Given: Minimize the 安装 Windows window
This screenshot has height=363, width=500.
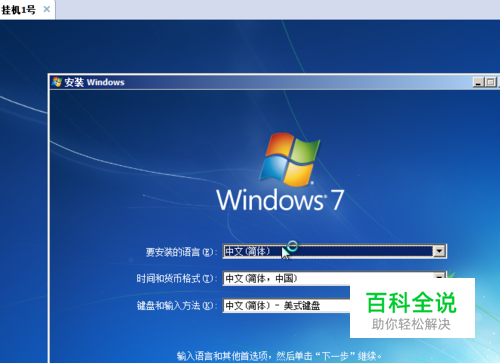Looking at the screenshot, I should coord(478,82).
